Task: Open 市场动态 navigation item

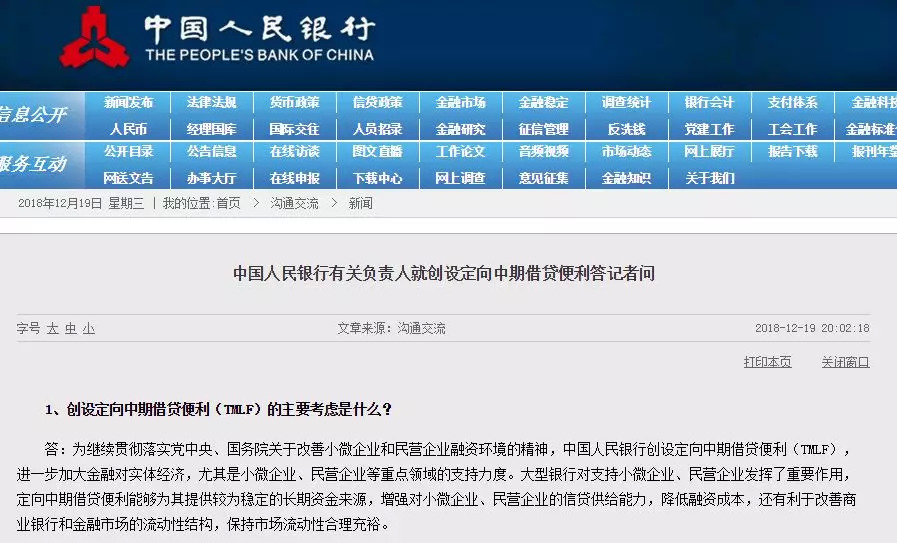Action: [626, 152]
